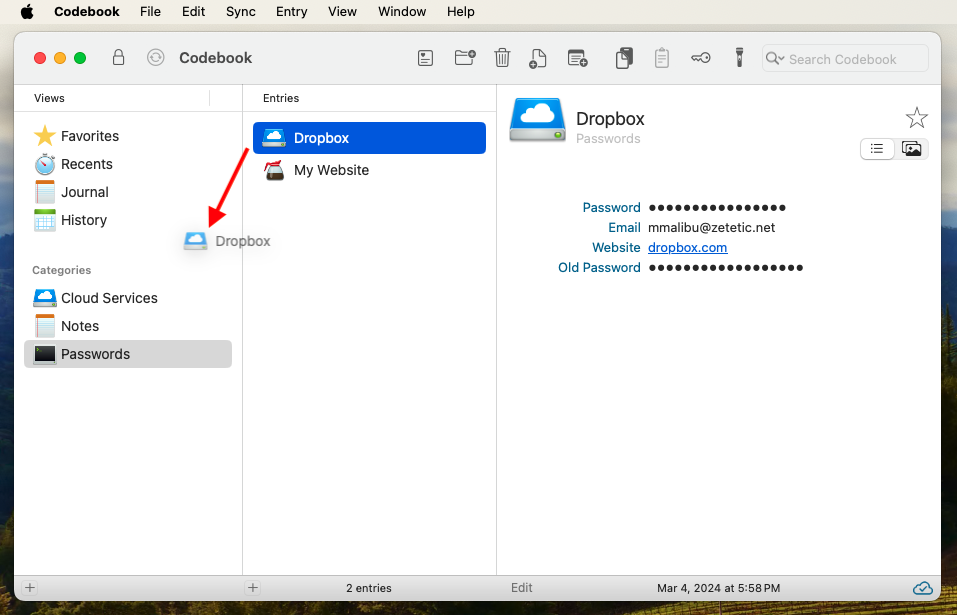Viewport: 957px width, 615px height.
Task: Open the View menu
Action: (x=342, y=12)
